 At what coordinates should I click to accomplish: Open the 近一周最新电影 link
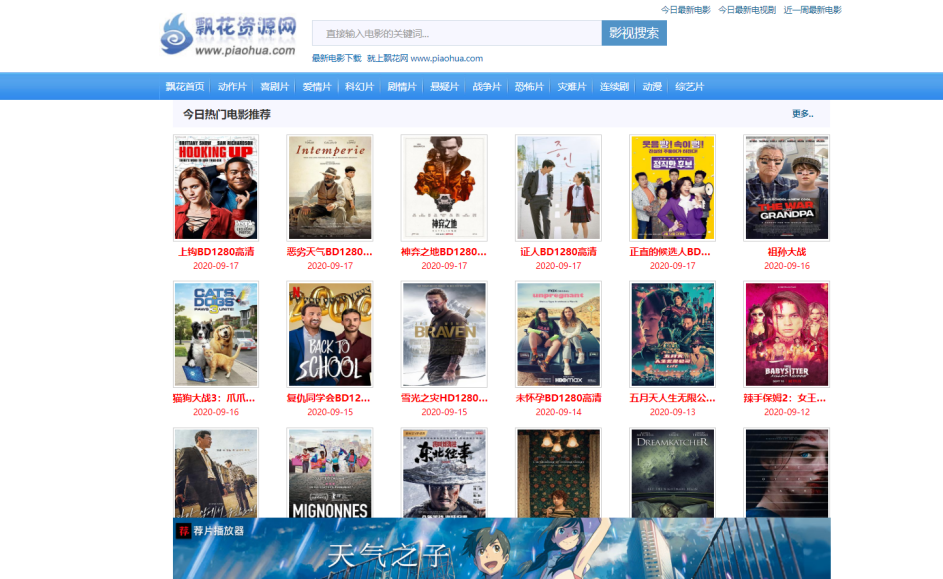click(812, 10)
